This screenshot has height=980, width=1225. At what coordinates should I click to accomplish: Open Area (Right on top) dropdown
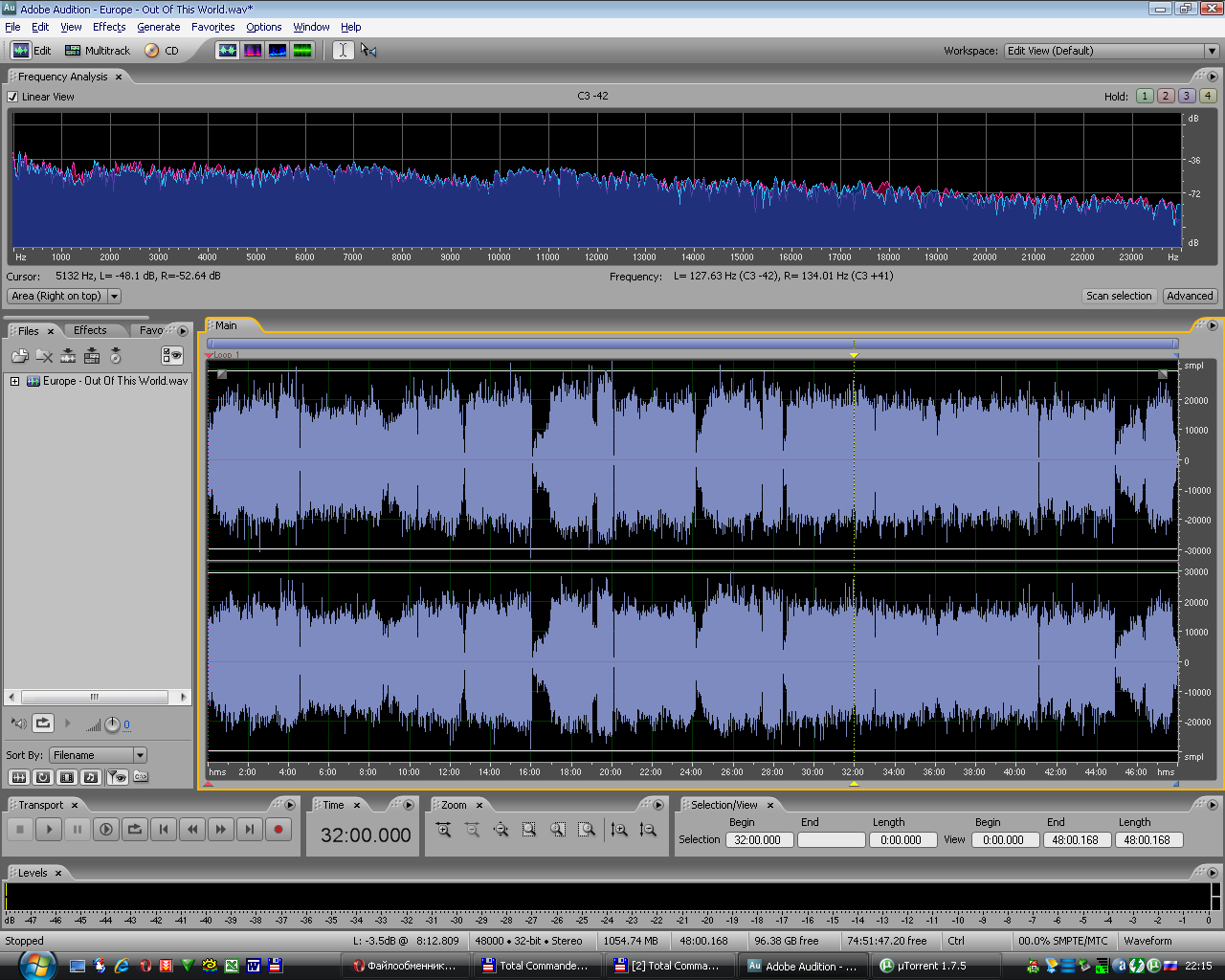(65, 297)
